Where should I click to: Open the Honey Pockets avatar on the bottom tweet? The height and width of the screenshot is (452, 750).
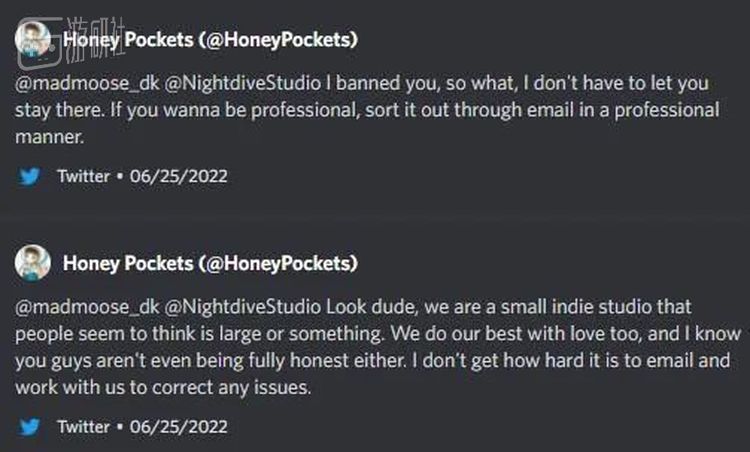[33, 263]
